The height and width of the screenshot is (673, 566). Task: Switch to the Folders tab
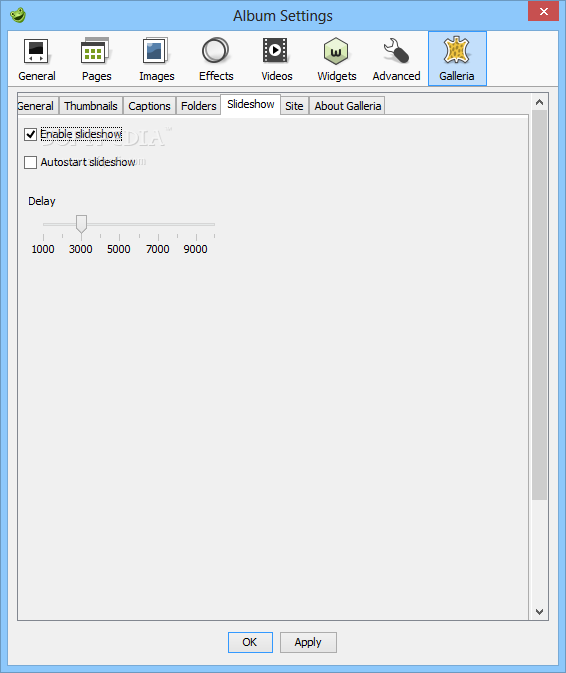(x=198, y=106)
